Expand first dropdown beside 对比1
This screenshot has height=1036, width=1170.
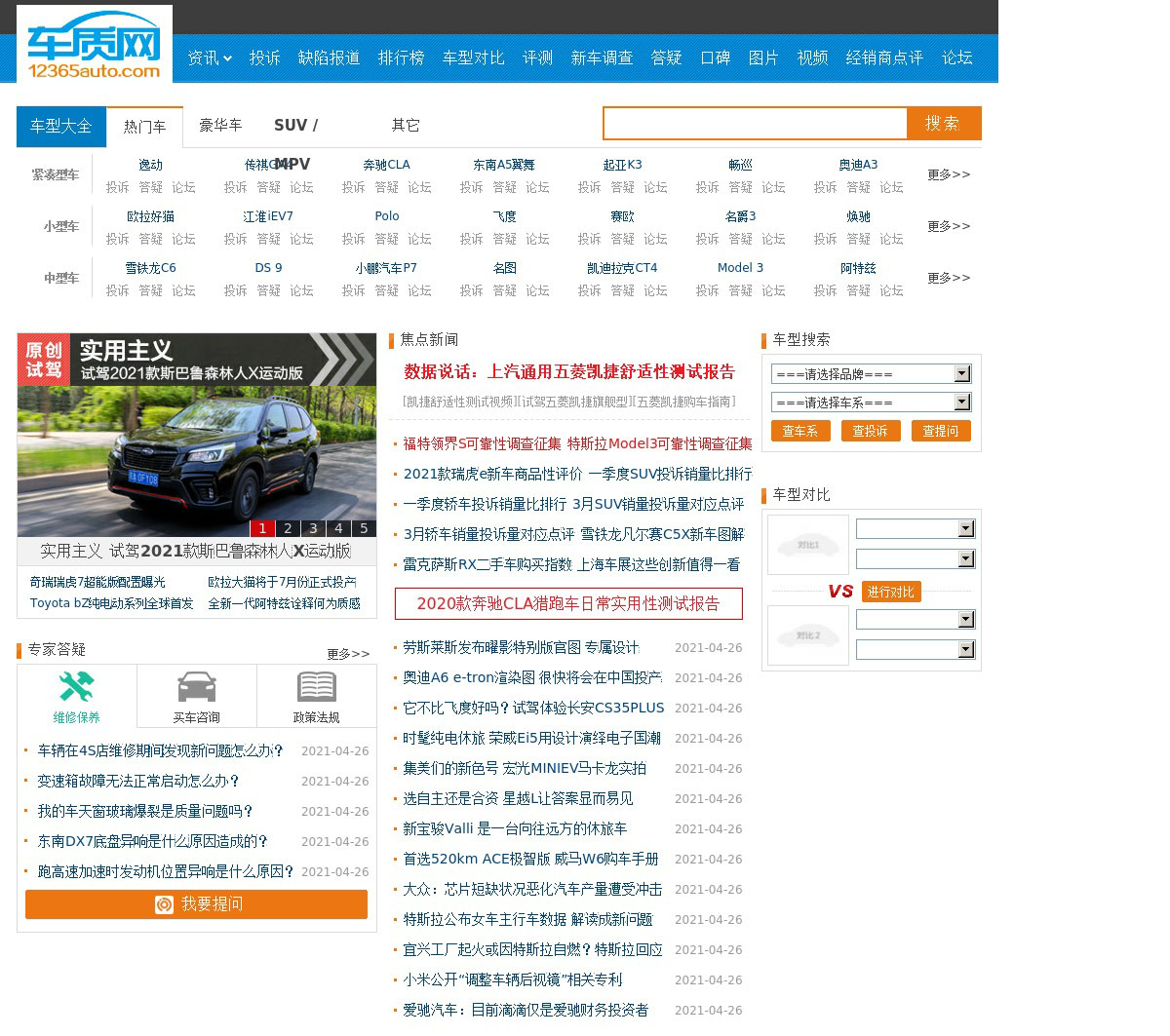click(915, 528)
